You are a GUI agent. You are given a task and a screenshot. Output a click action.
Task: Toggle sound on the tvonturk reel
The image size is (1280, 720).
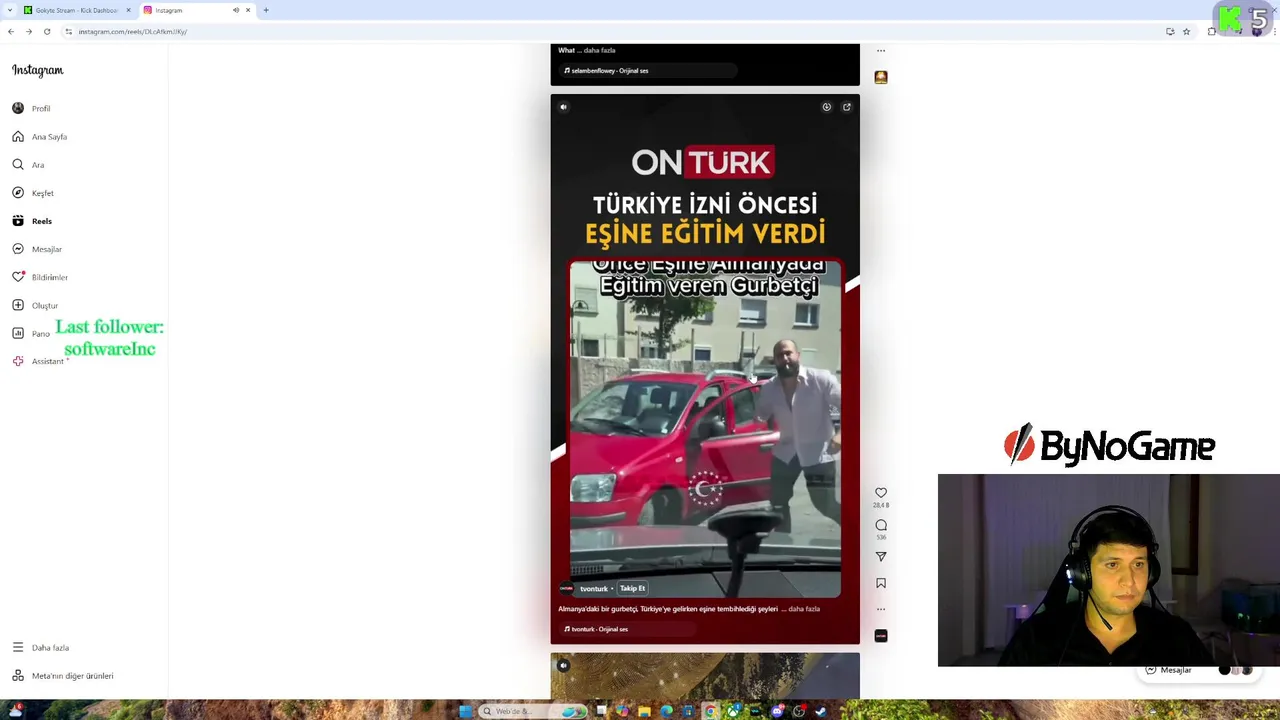click(x=563, y=107)
